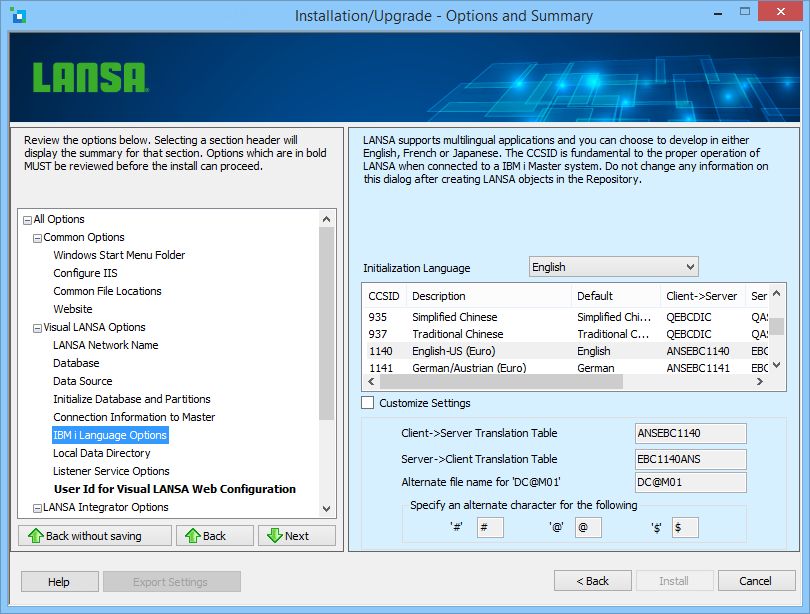Click the Back button under the options tree

coord(214,536)
